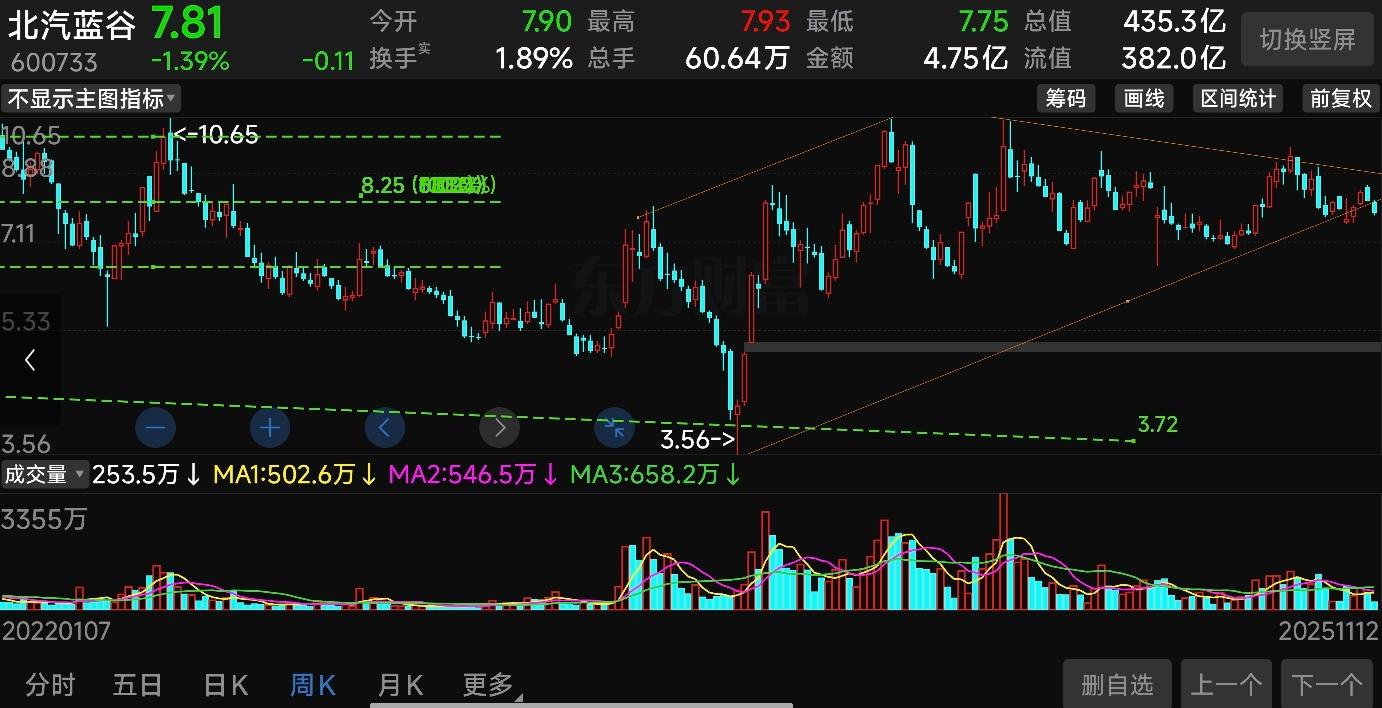Tap the gray horizontal support bar
This screenshot has height=708, width=1382.
pos(1062,347)
